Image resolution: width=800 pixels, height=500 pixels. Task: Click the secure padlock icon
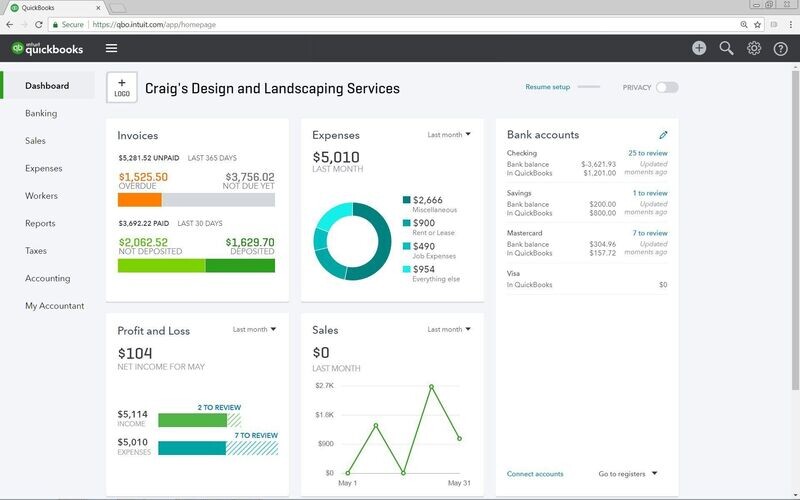[55, 24]
